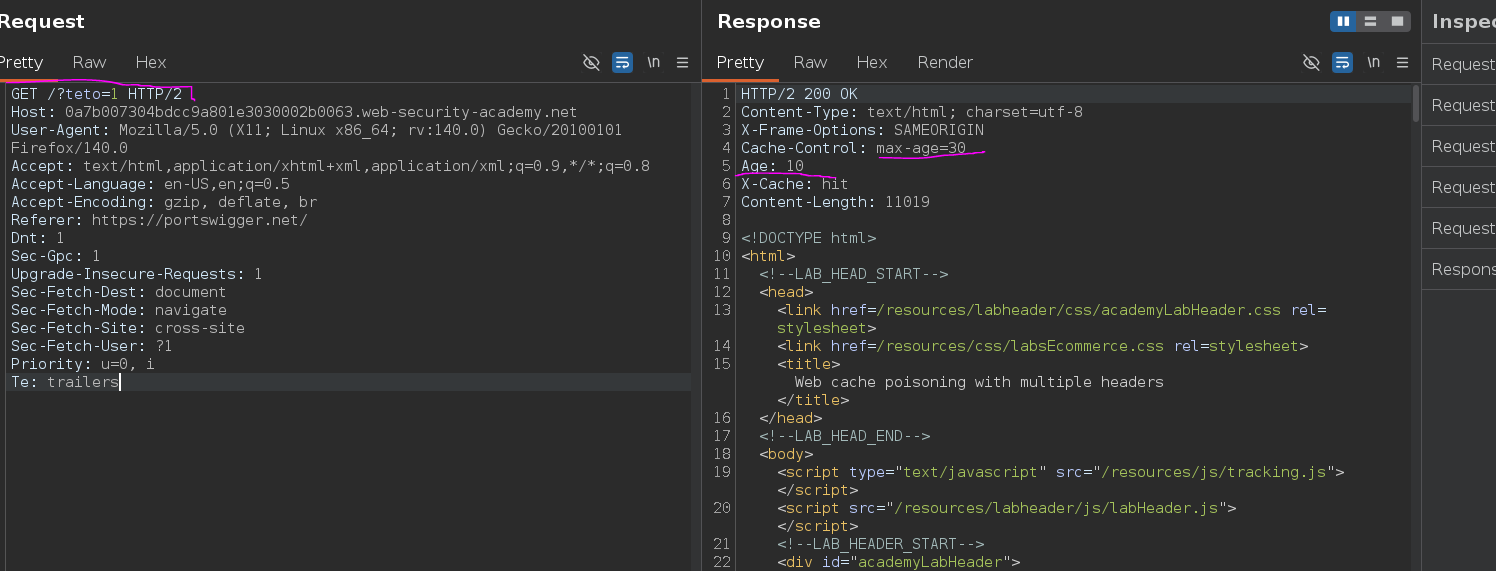This screenshot has height=571, width=1496.
Task: Click the Sec-Gpc: 1 header
Action: [55, 256]
